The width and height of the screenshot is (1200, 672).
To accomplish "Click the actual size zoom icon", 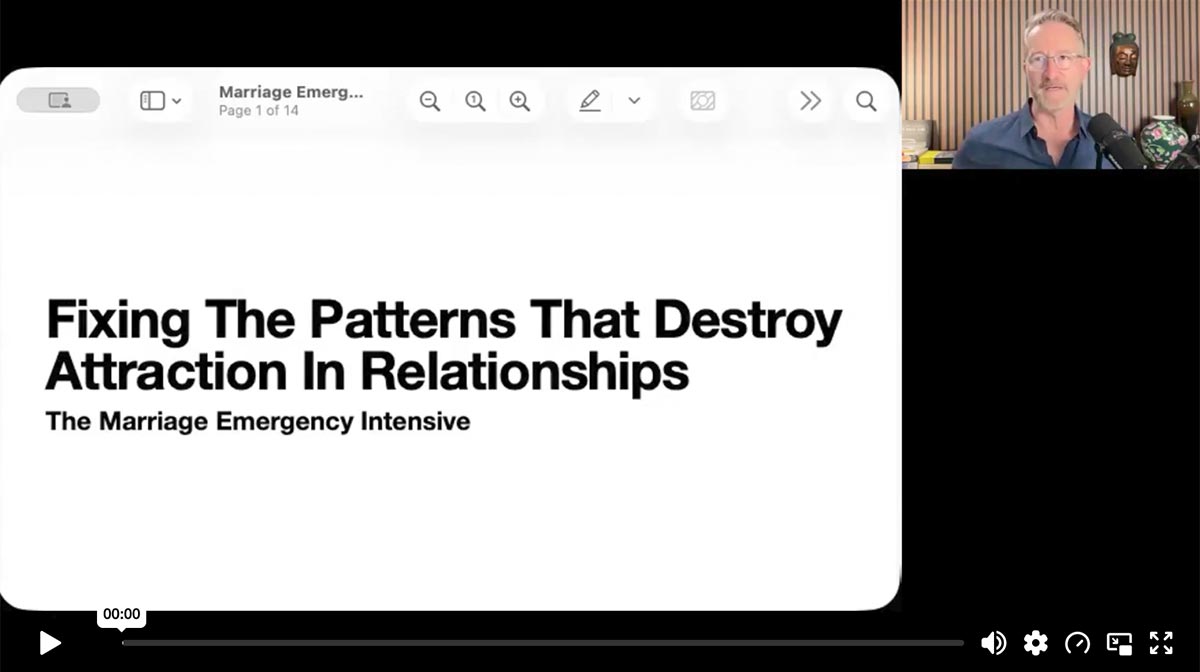I will 475,101.
